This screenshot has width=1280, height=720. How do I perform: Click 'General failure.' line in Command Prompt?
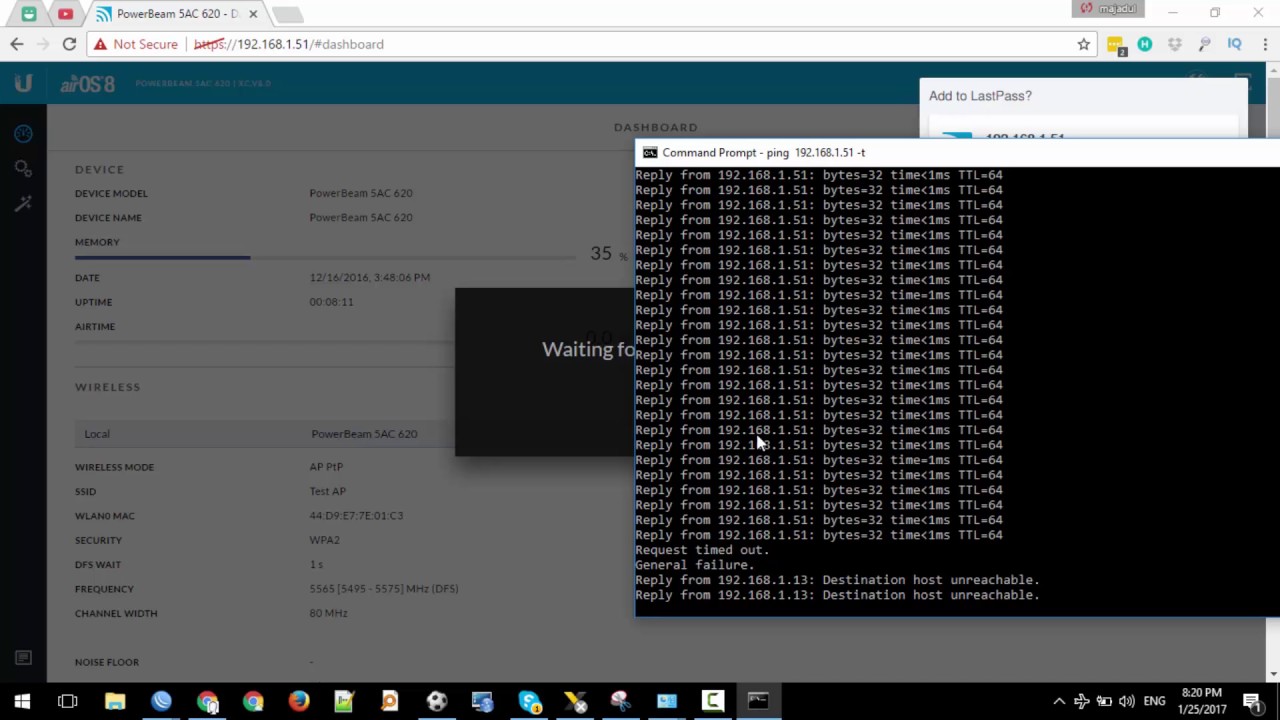point(695,565)
